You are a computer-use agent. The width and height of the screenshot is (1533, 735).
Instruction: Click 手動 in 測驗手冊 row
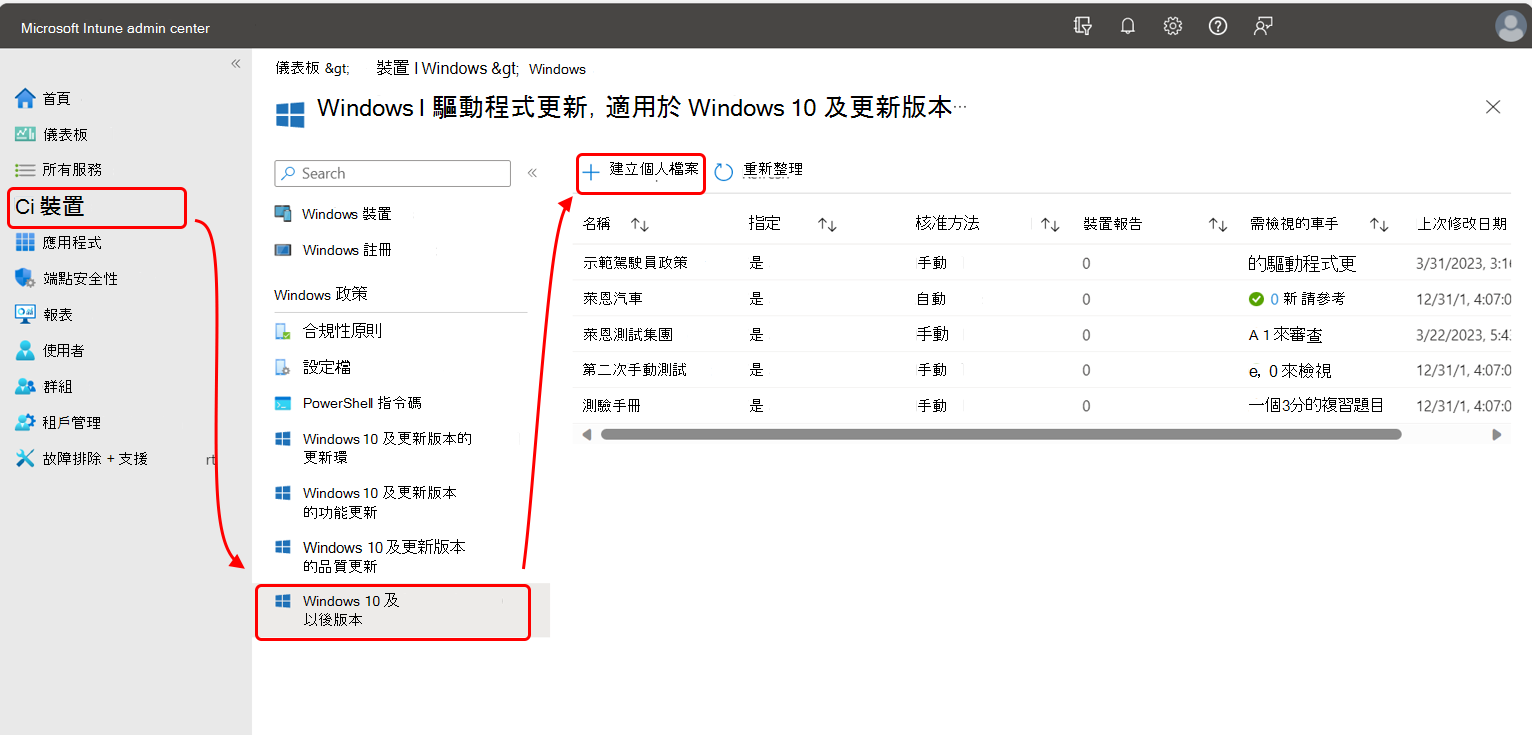pyautogui.click(x=932, y=406)
